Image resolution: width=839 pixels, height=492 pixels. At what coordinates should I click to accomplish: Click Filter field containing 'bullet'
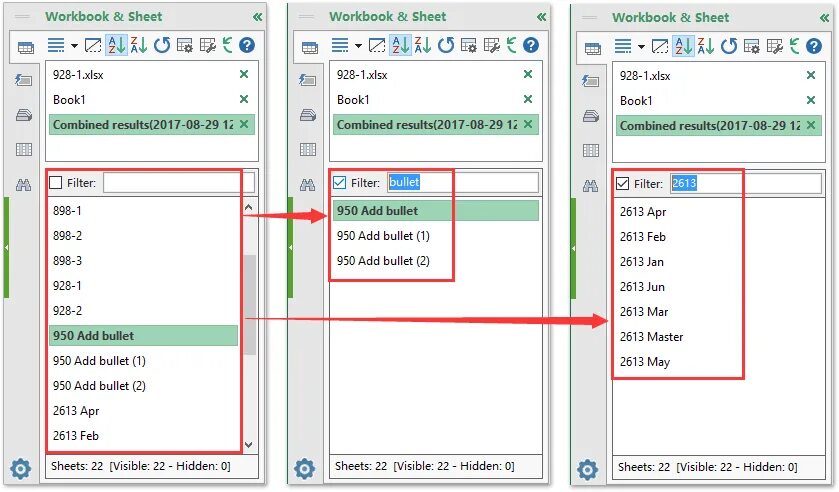tap(463, 183)
